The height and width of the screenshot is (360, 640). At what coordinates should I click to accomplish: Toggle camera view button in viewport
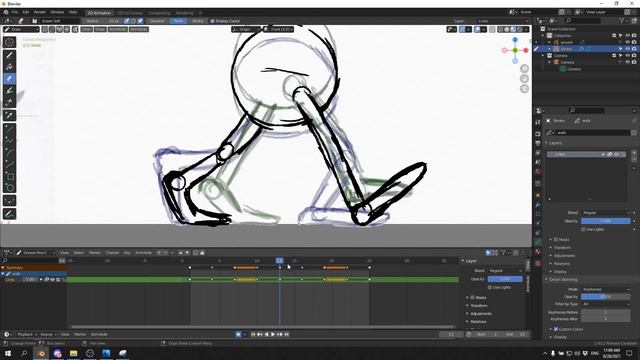pyautogui.click(x=524, y=89)
